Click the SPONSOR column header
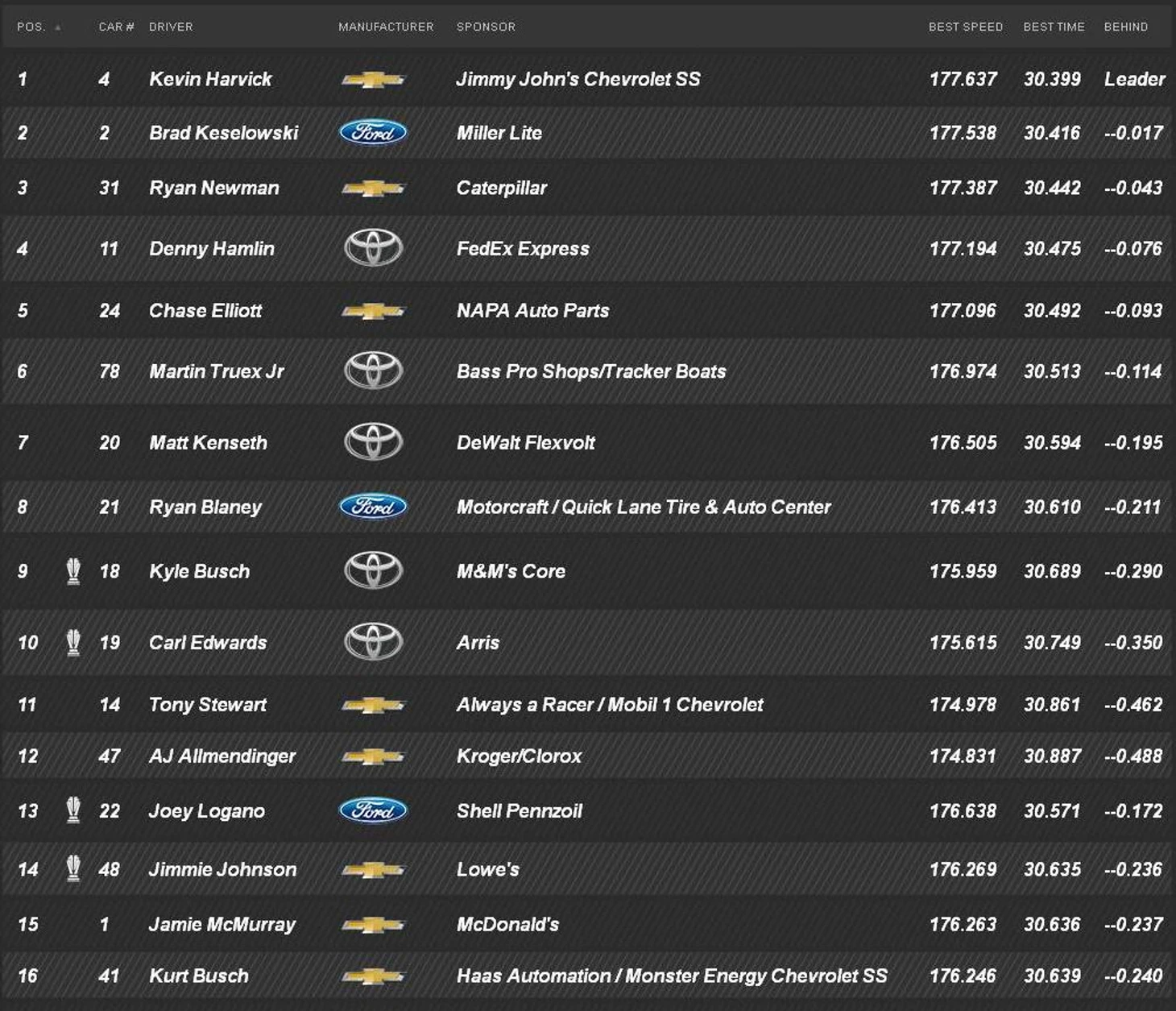 coord(486,27)
